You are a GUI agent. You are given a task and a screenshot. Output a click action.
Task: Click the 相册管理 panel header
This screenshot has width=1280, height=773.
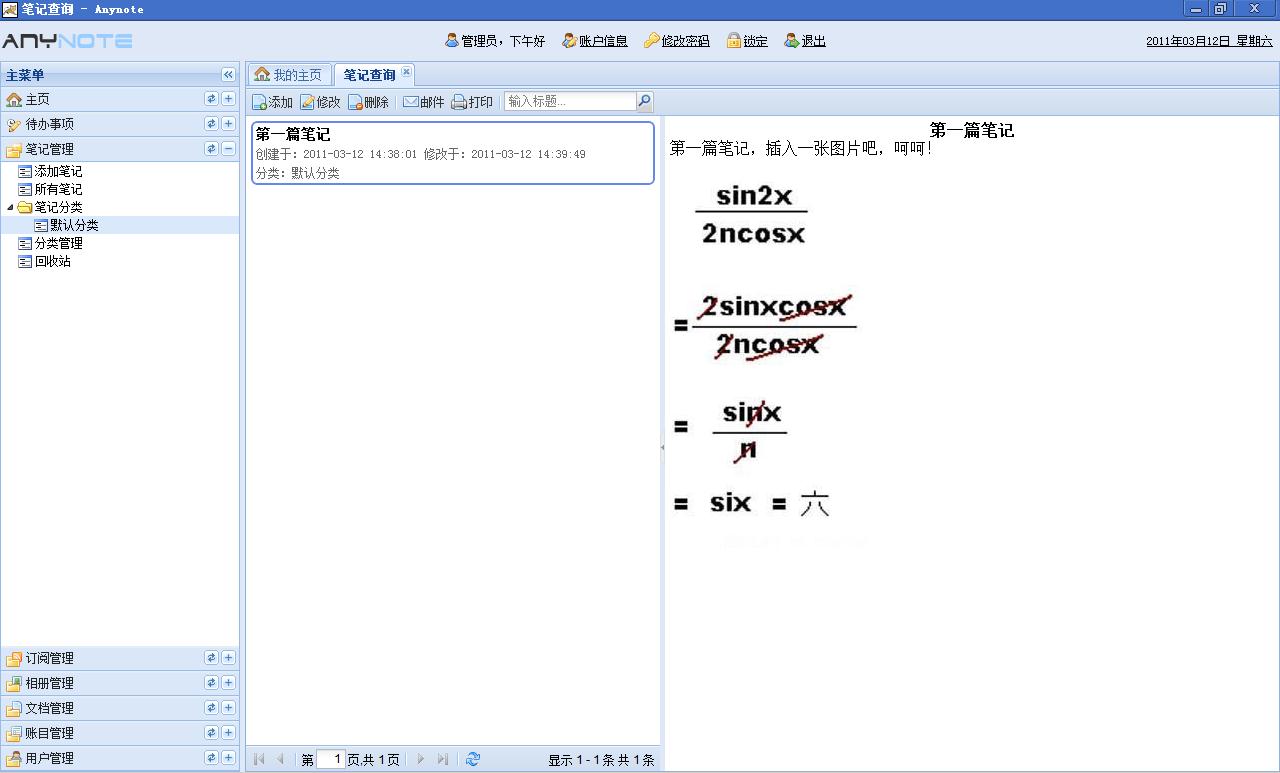[120, 683]
